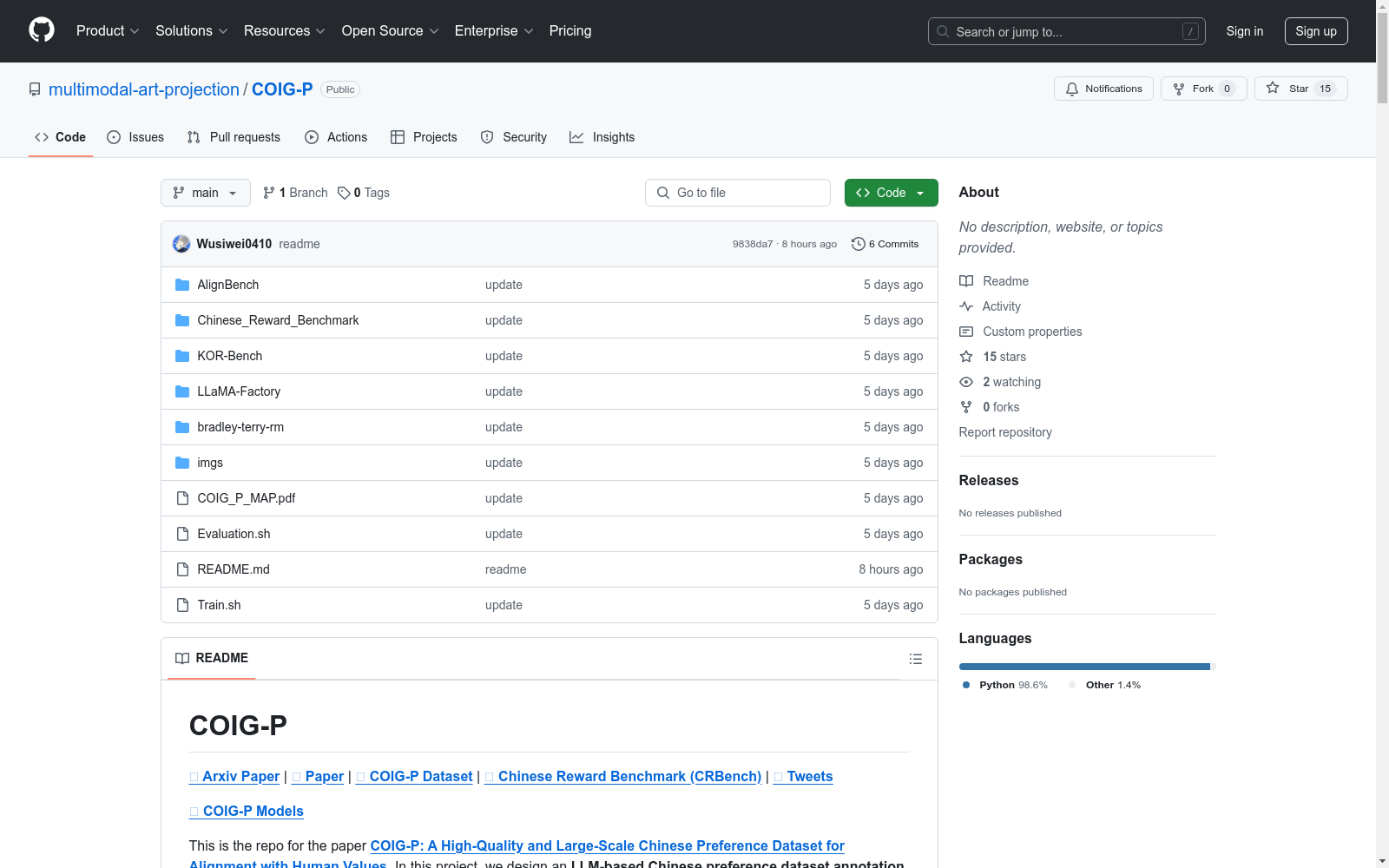Click the languages bar Python segment
Image resolution: width=1389 pixels, height=868 pixels.
coord(1084,667)
